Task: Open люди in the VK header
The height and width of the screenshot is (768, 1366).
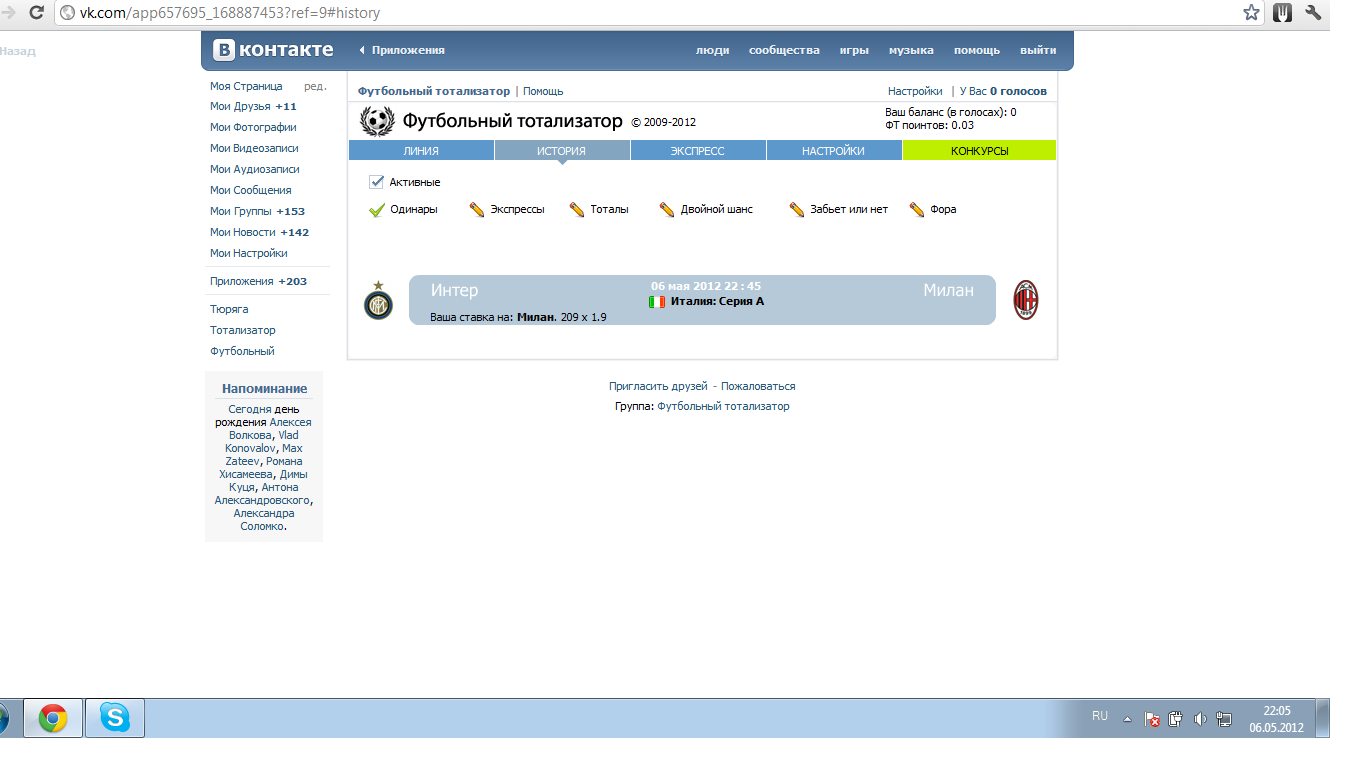Action: [713, 50]
